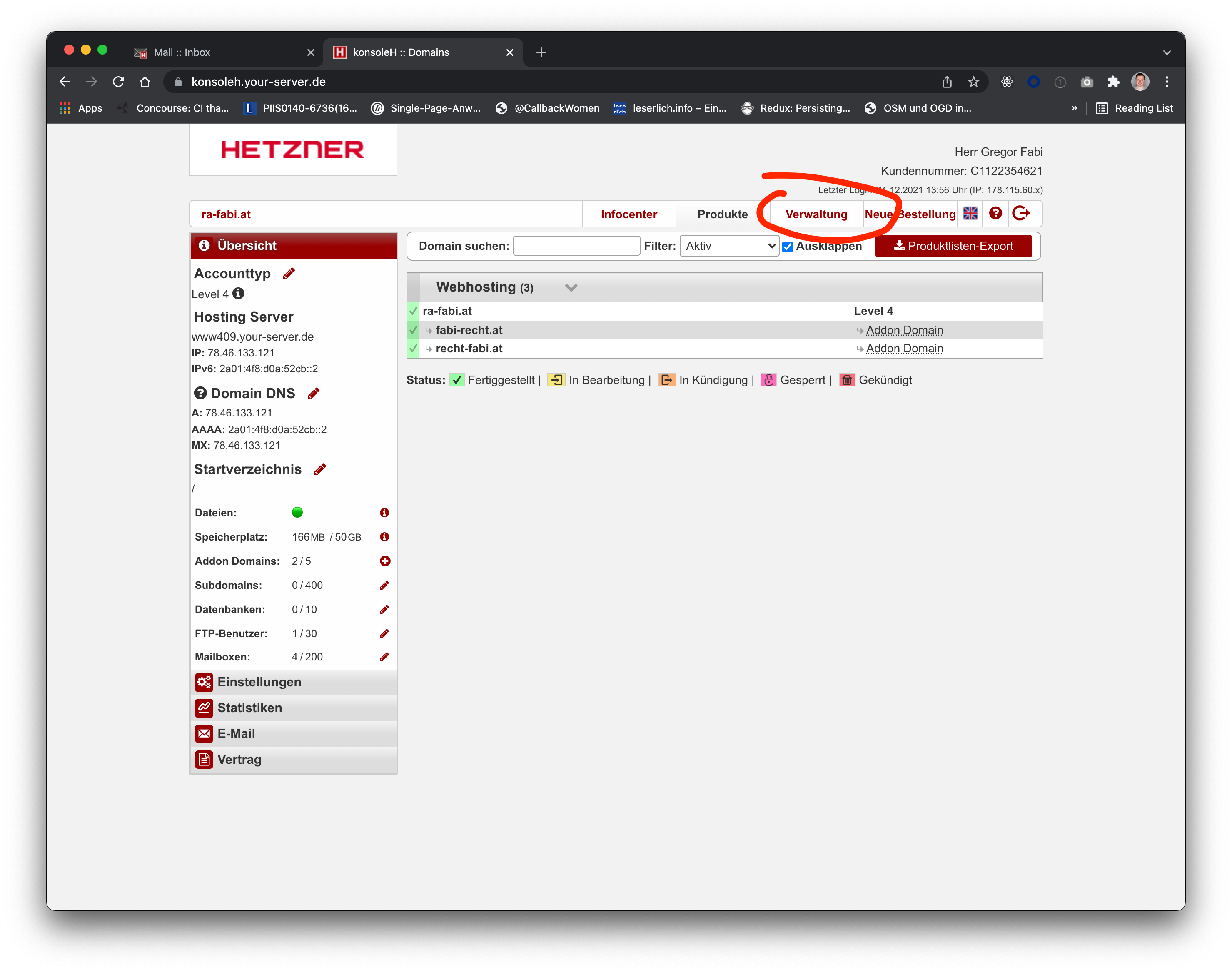Open the Infocenter menu item

(x=629, y=214)
